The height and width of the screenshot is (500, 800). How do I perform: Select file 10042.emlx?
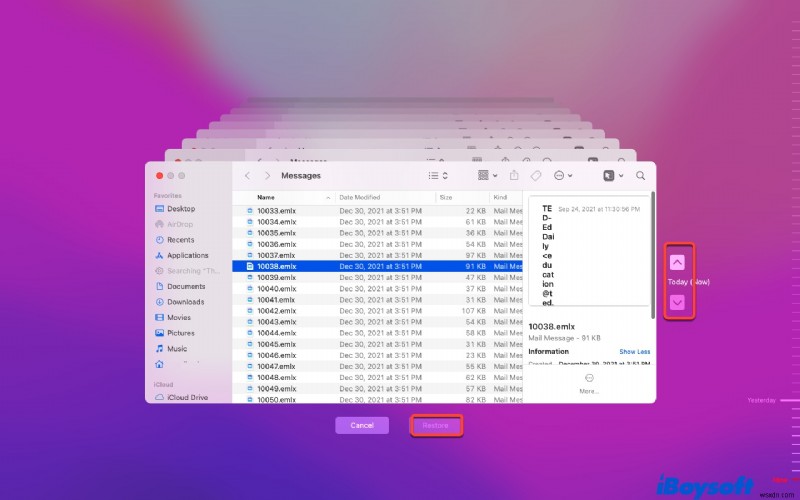(x=378, y=311)
